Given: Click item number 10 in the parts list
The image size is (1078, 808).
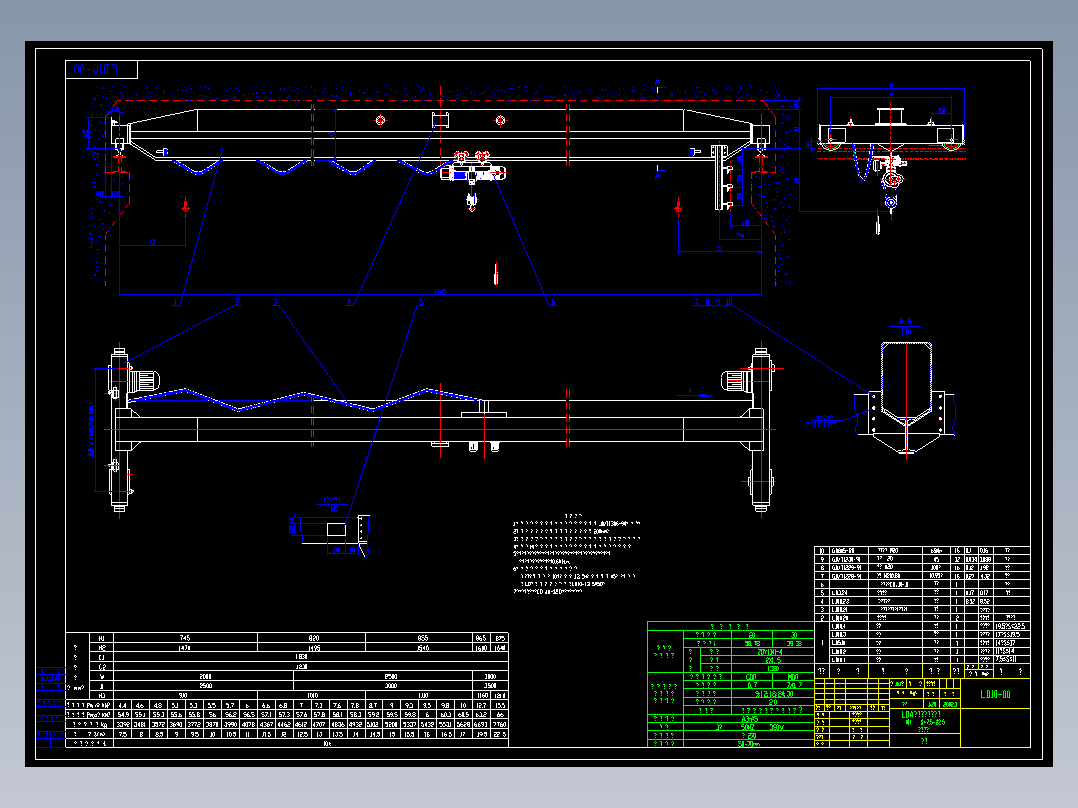Looking at the screenshot, I should (822, 551).
